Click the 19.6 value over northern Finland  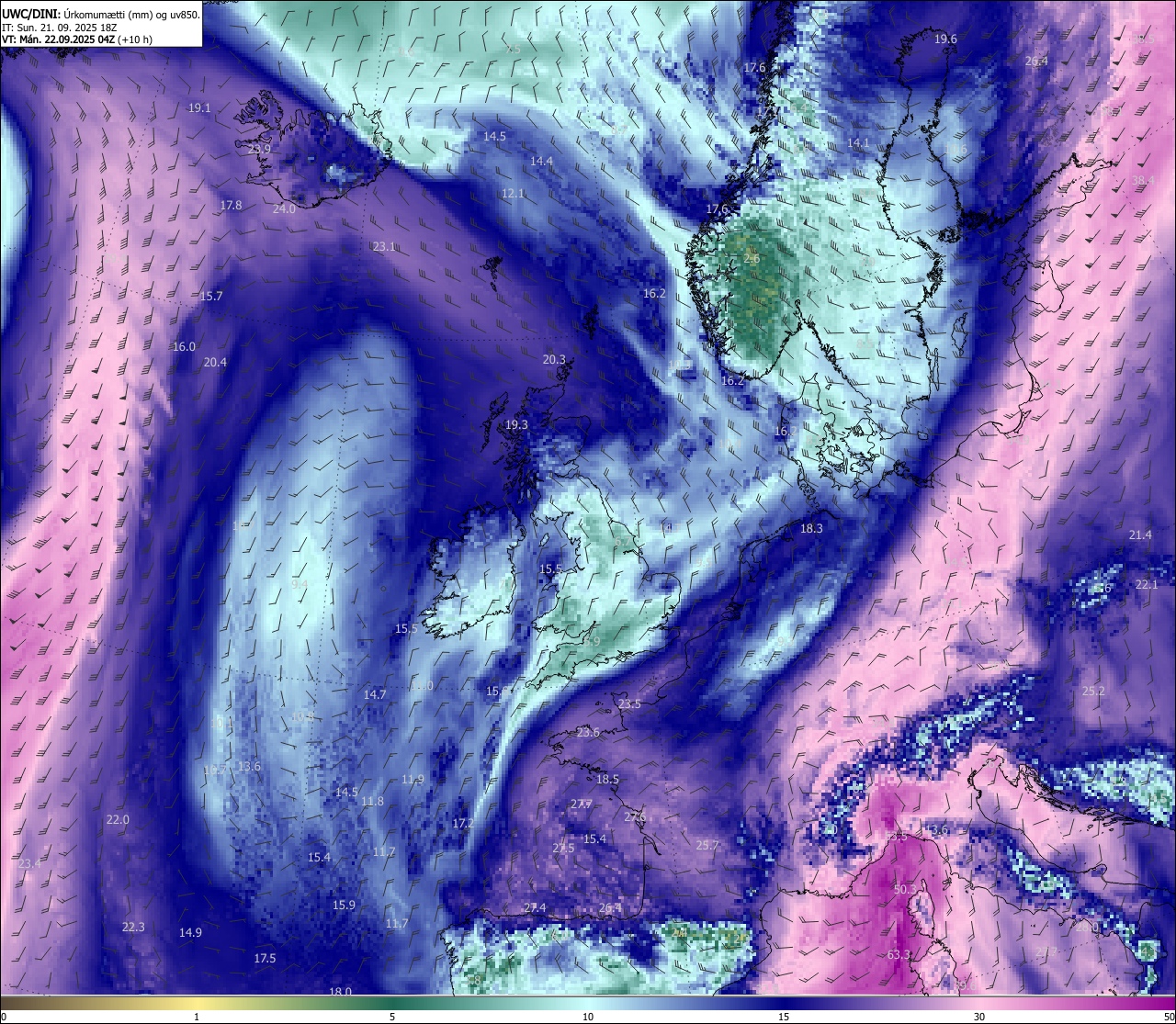(945, 39)
